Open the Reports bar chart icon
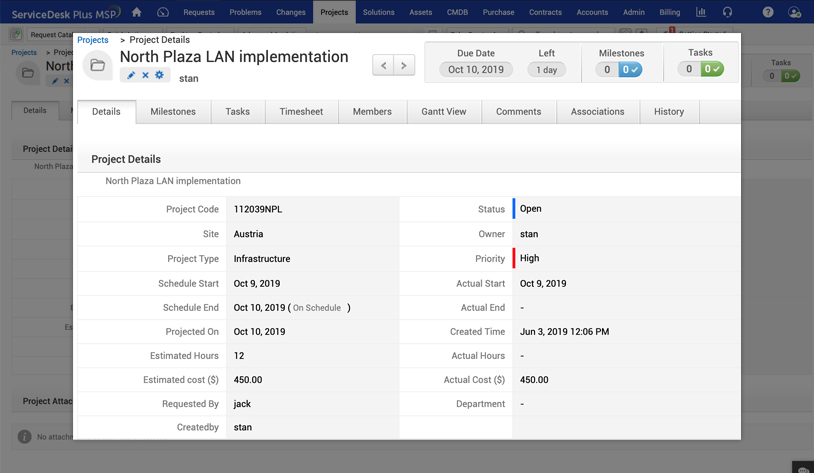Image resolution: width=814 pixels, height=473 pixels. click(700, 12)
